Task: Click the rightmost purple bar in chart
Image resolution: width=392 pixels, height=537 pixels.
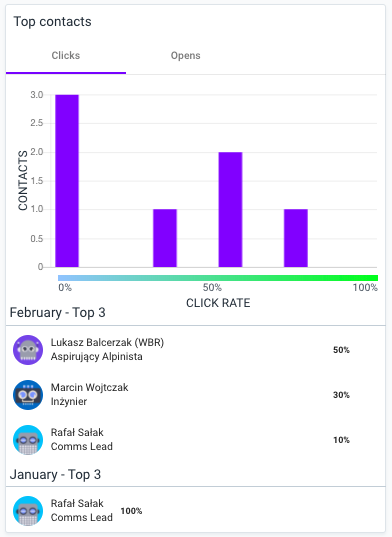Action: 296,238
